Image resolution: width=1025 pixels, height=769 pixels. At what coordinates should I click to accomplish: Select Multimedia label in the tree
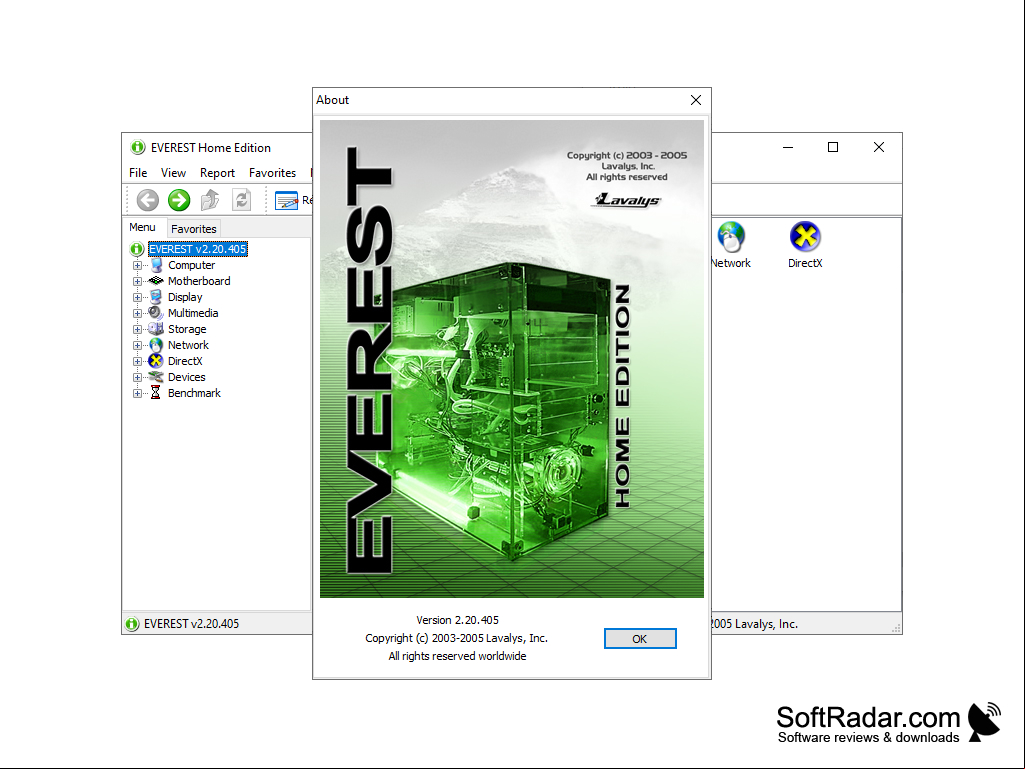pyautogui.click(x=193, y=313)
